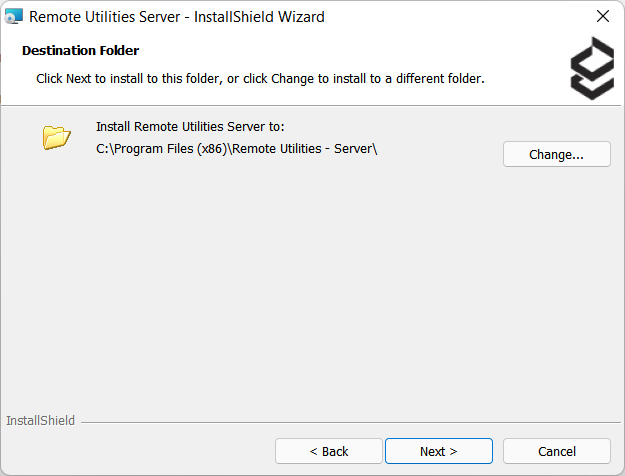Screen dimensions: 625x476
Task: Click the bold Destination Folder heading
Action: pos(80,50)
